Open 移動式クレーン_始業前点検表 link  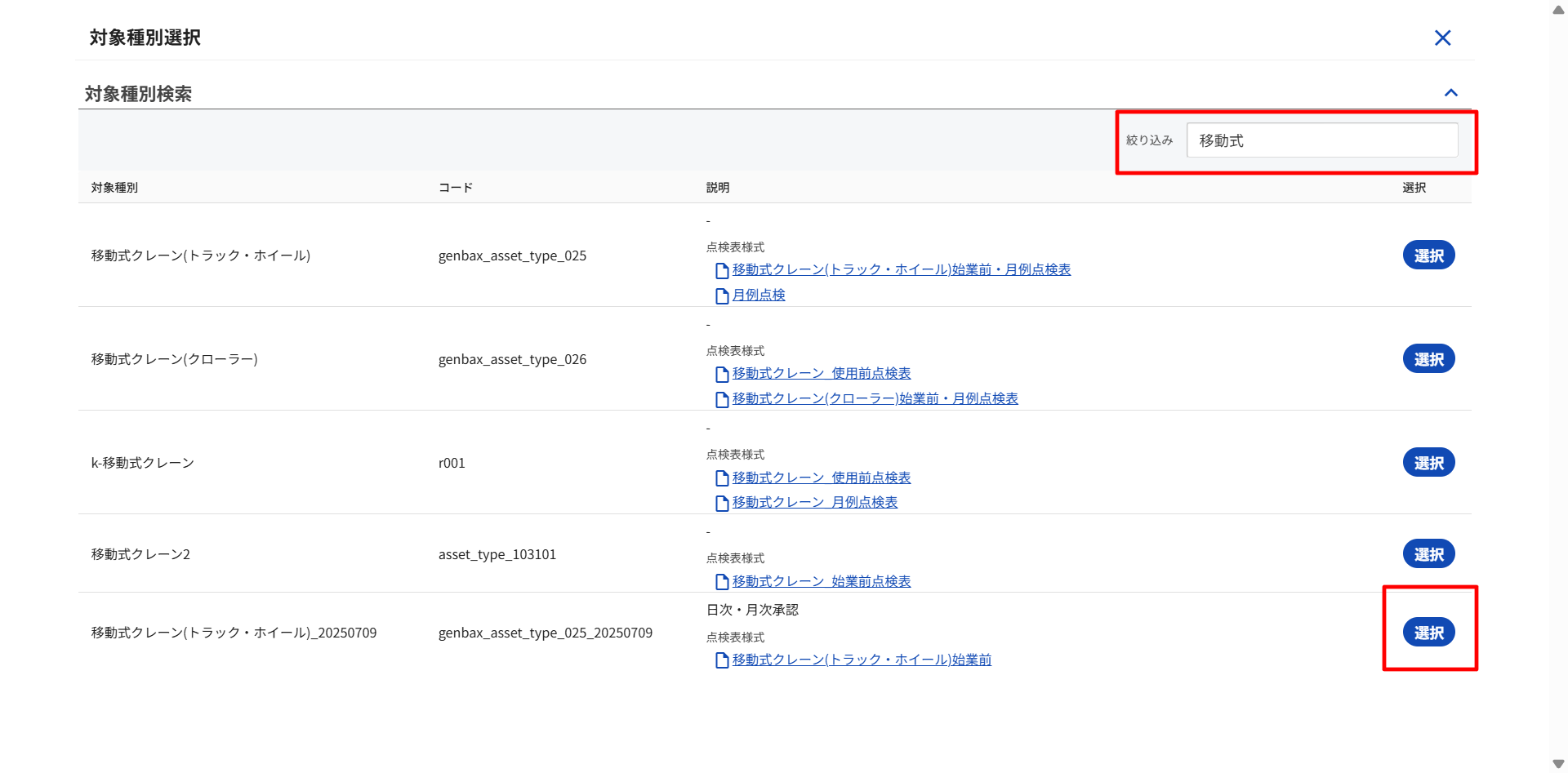point(821,581)
